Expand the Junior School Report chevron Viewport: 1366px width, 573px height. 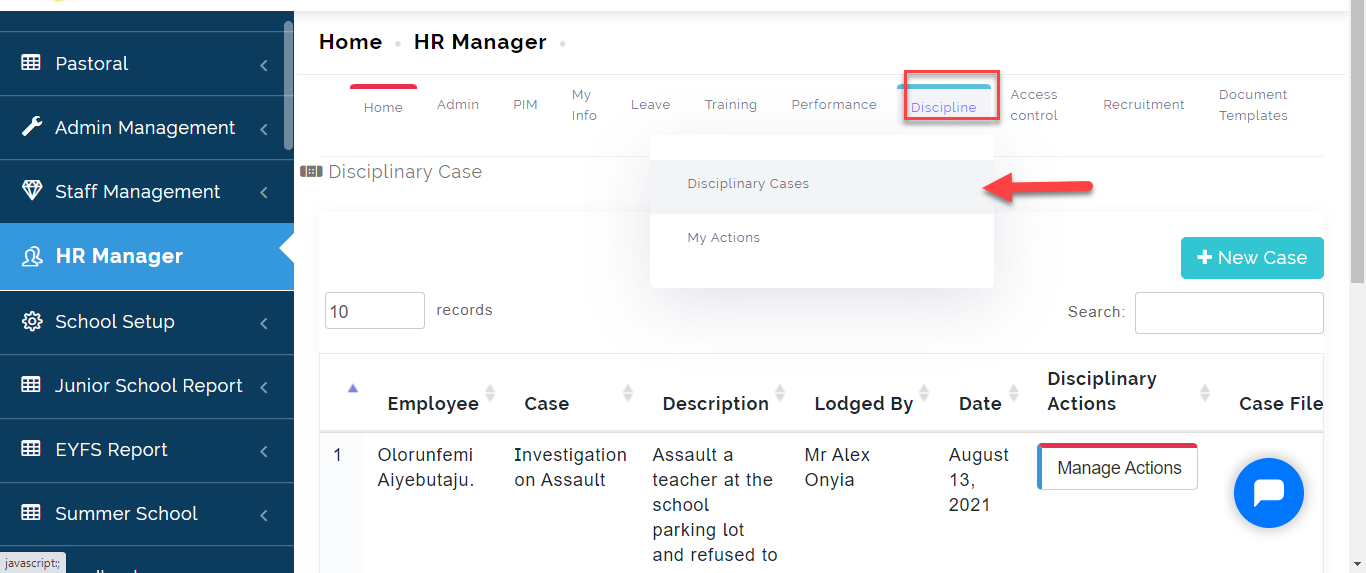coord(264,387)
